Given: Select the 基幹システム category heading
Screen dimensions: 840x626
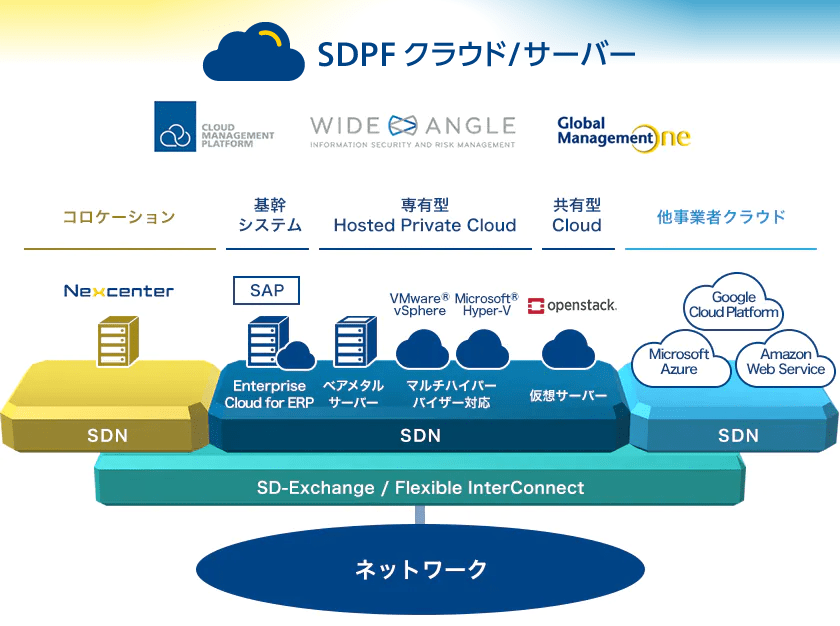Looking at the screenshot, I should [269, 215].
